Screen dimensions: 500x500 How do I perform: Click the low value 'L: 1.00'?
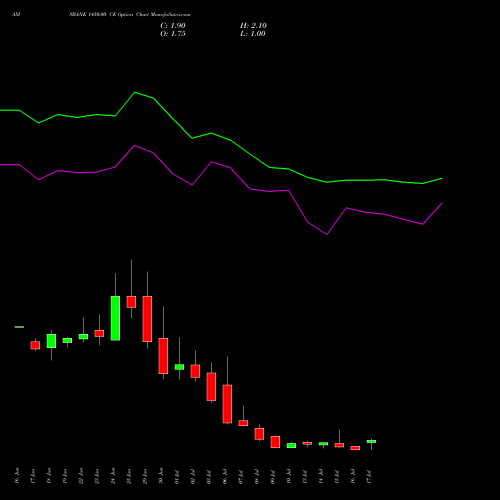253,34
